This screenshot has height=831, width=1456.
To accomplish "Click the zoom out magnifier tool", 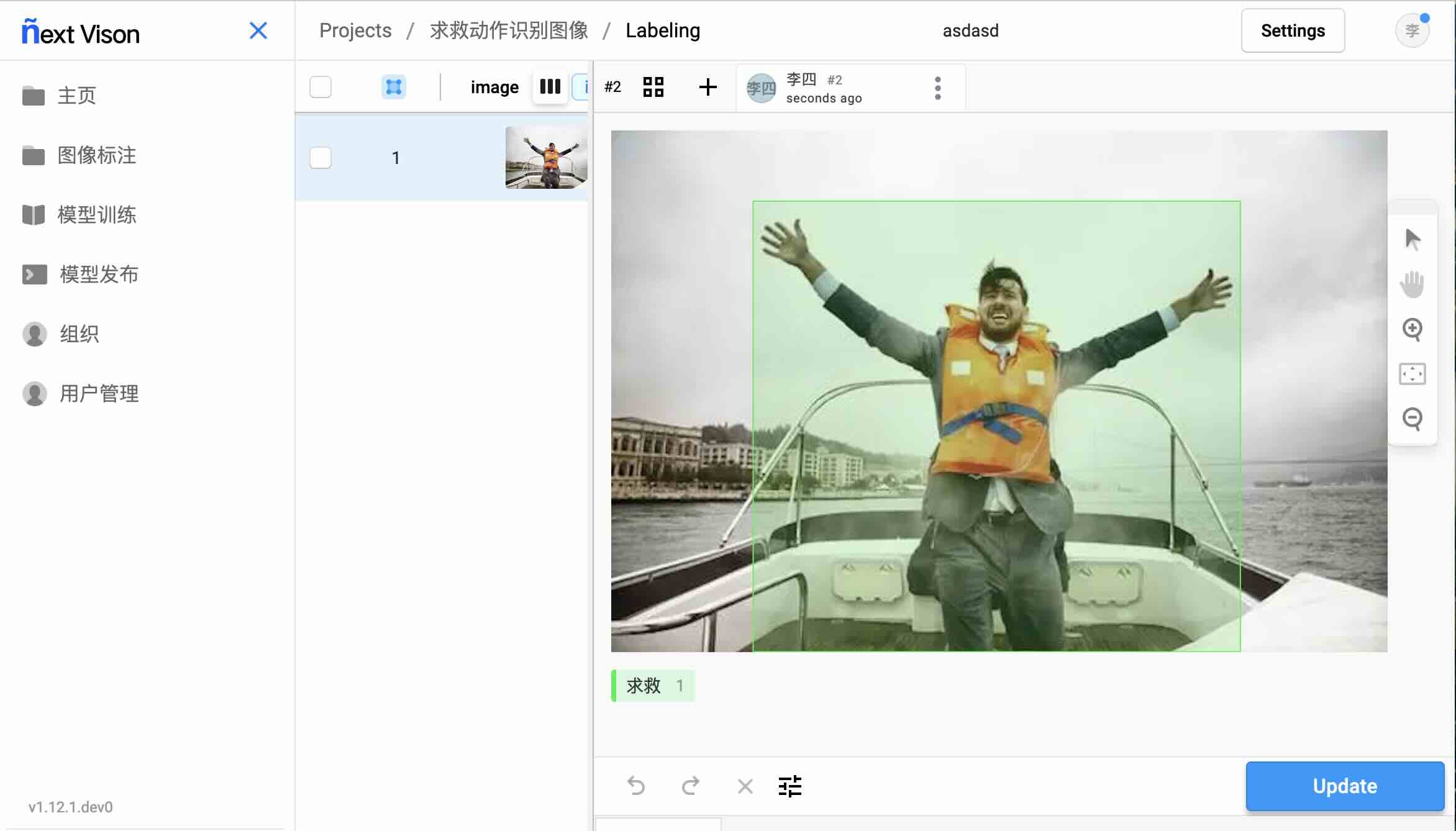I will coord(1413,419).
